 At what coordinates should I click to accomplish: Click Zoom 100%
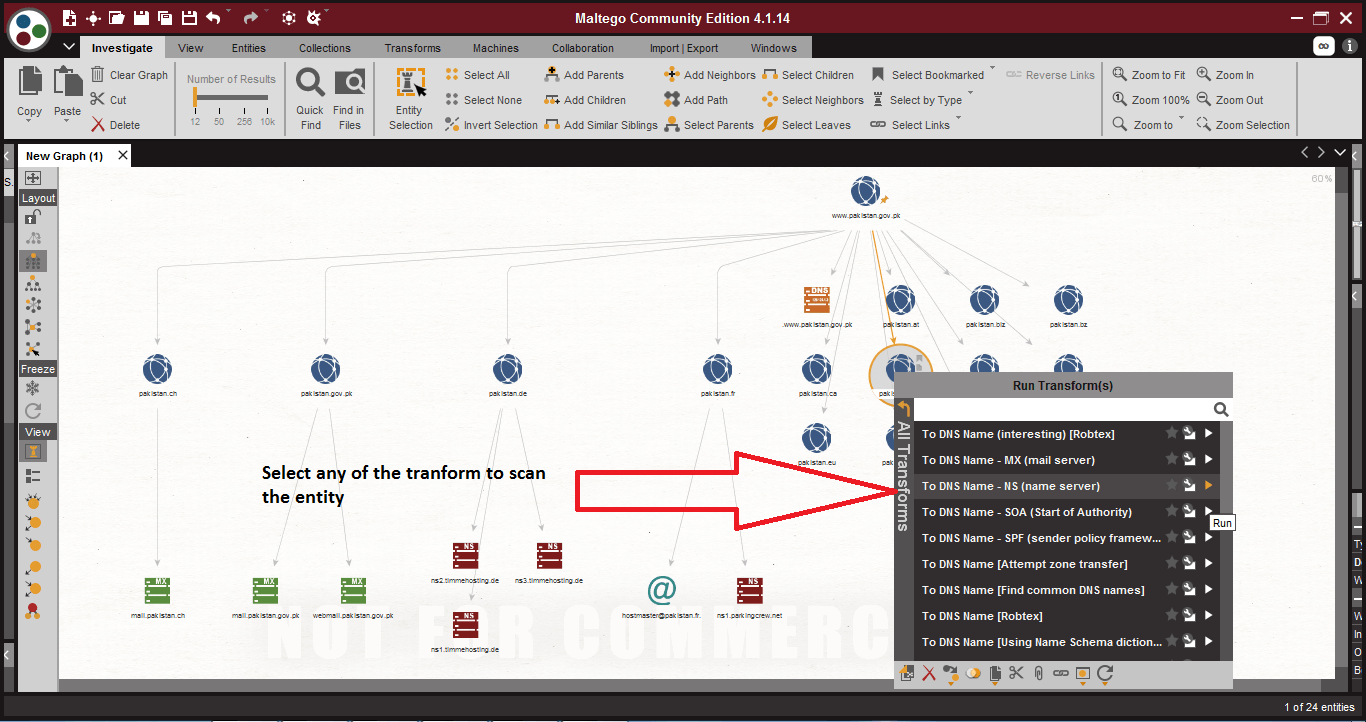pyautogui.click(x=1151, y=100)
